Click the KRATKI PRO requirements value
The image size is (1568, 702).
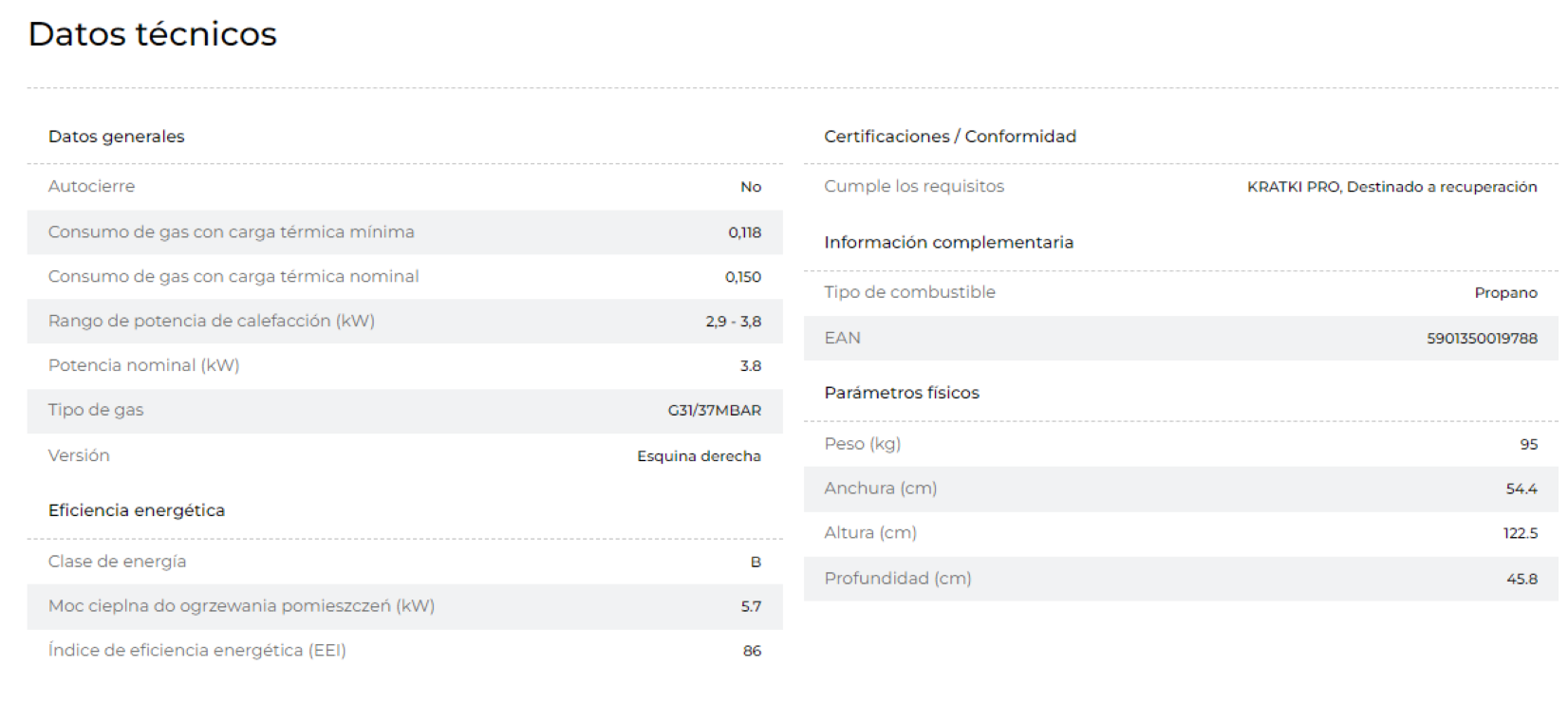click(1391, 187)
